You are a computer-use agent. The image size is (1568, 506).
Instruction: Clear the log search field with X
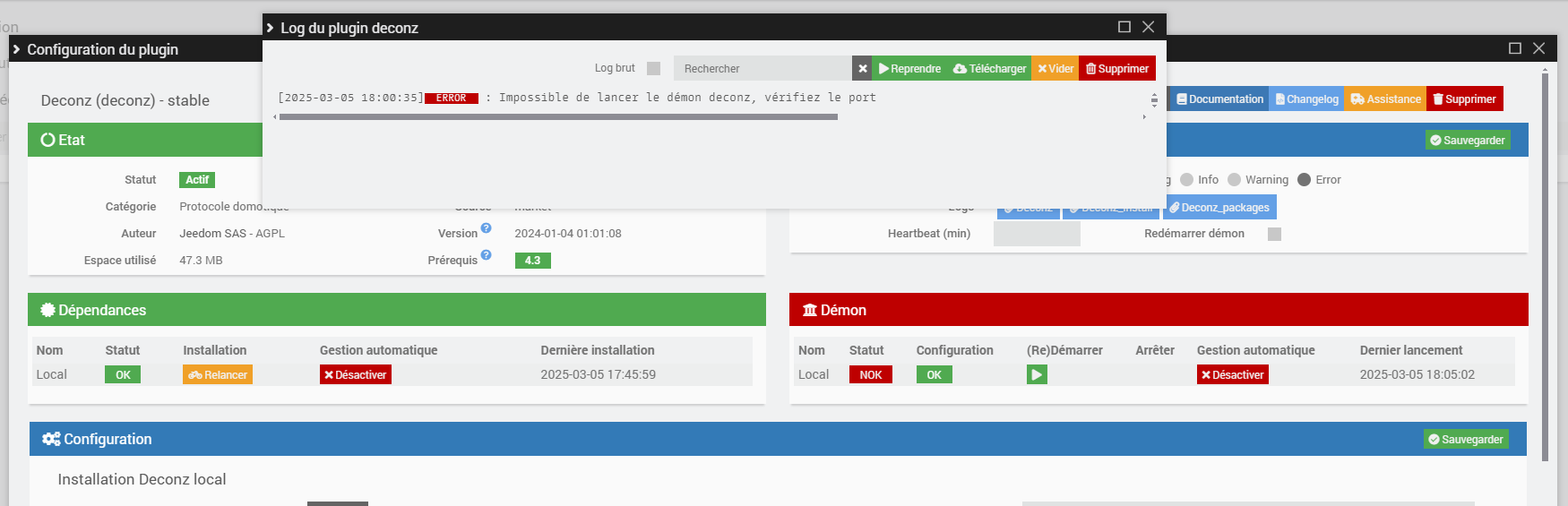862,68
